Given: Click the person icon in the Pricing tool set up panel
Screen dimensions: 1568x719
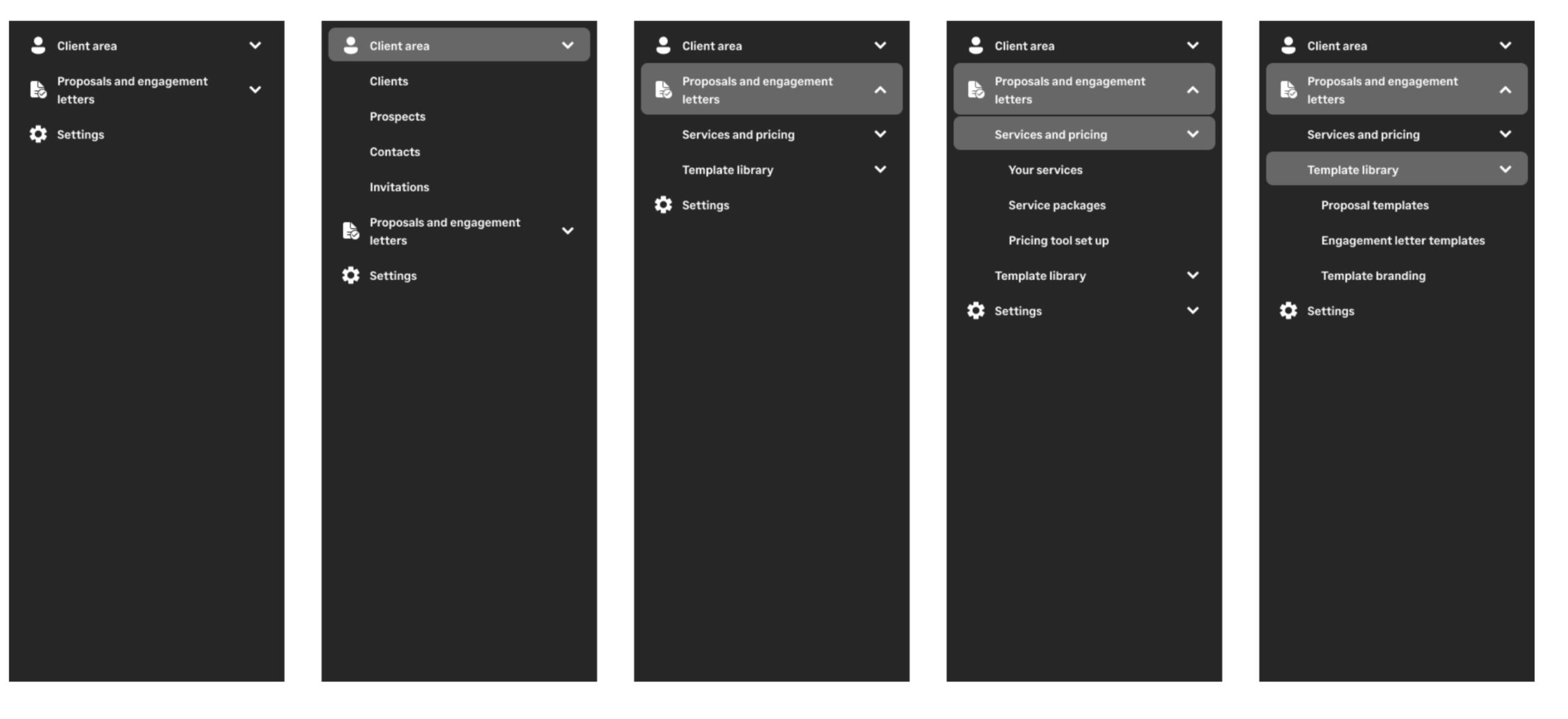Looking at the screenshot, I should click(x=976, y=45).
